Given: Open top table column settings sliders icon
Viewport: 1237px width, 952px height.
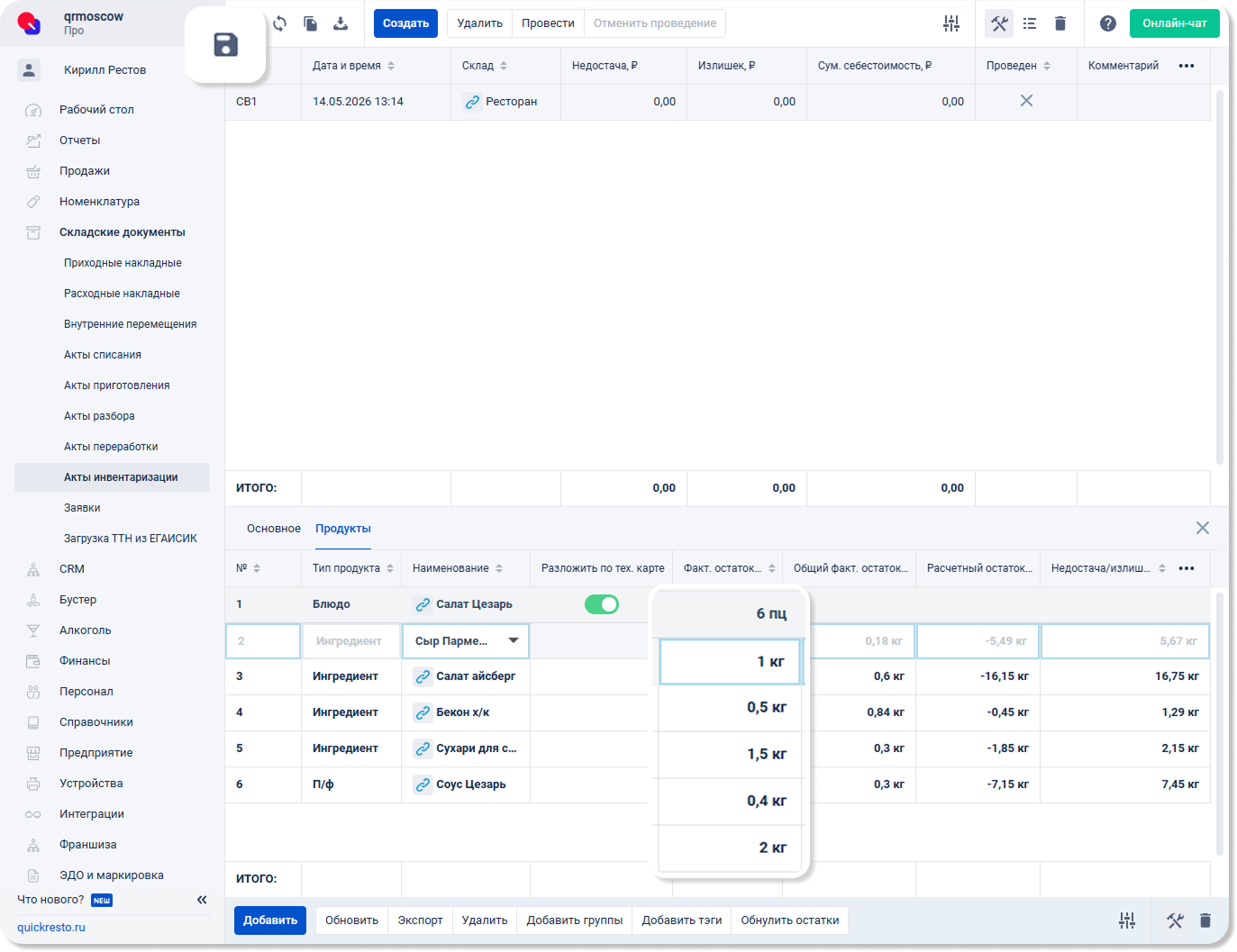Looking at the screenshot, I should (x=951, y=23).
